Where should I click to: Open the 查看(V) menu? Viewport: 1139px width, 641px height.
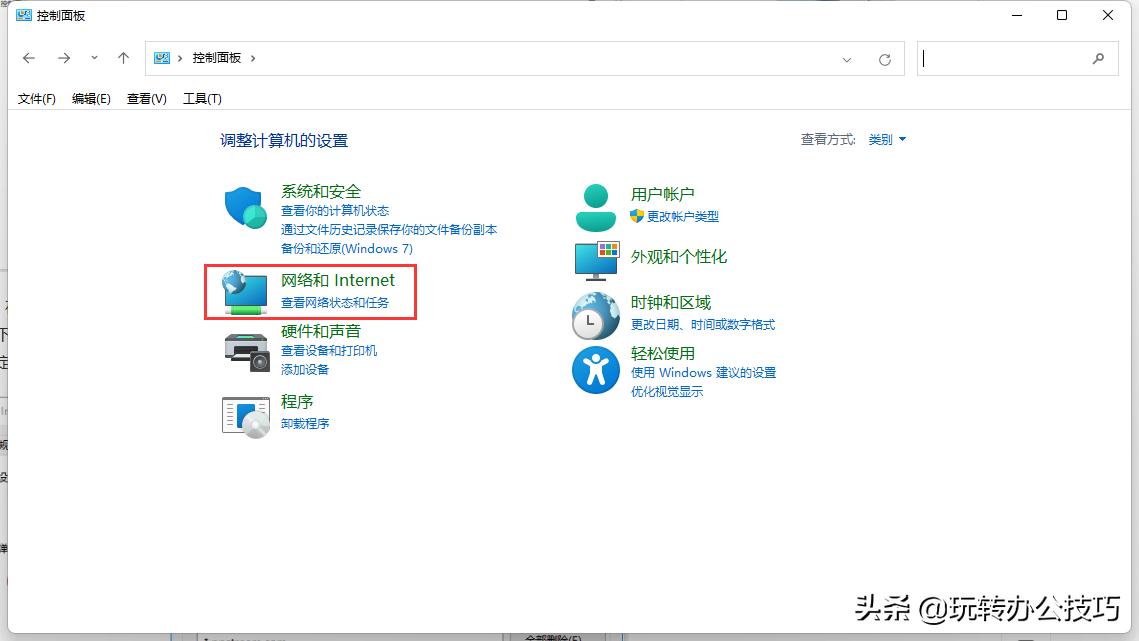click(146, 98)
